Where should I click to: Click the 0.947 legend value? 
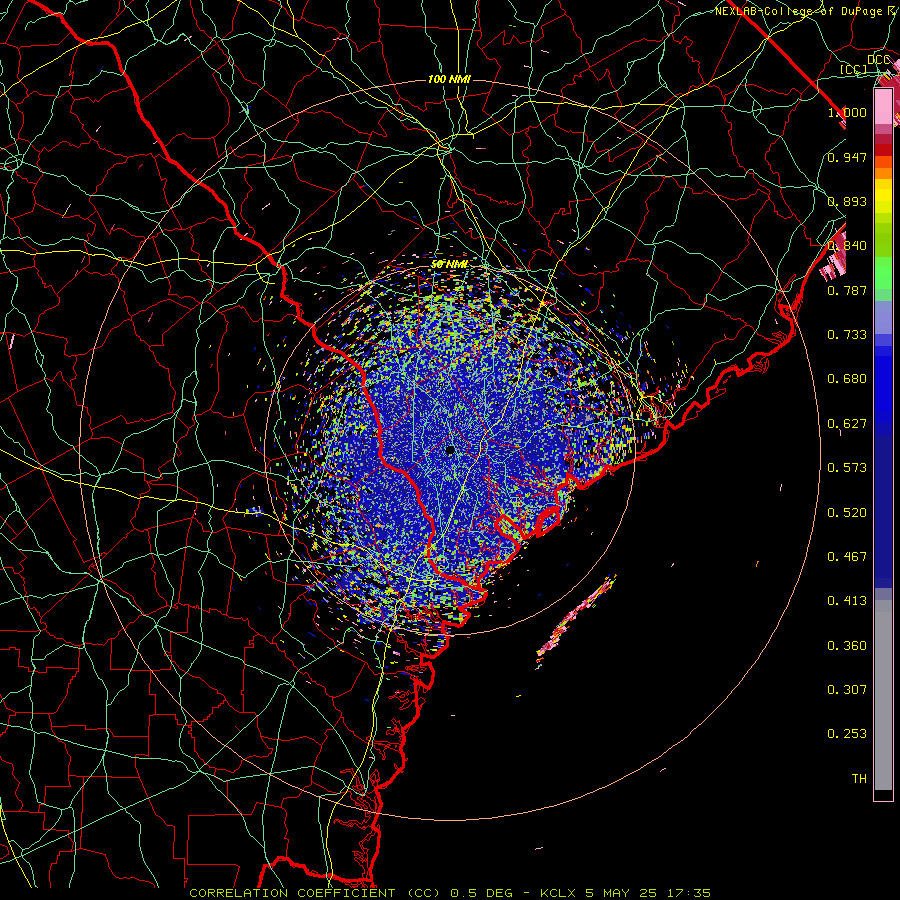(x=847, y=157)
